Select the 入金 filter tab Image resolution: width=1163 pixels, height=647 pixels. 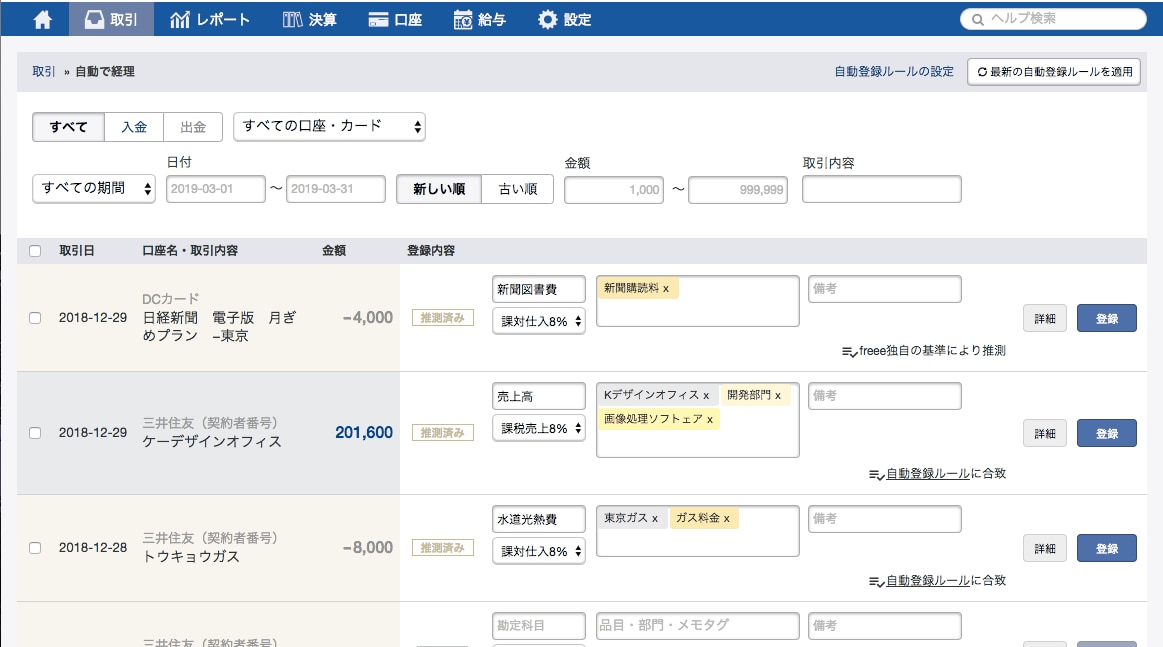click(134, 127)
